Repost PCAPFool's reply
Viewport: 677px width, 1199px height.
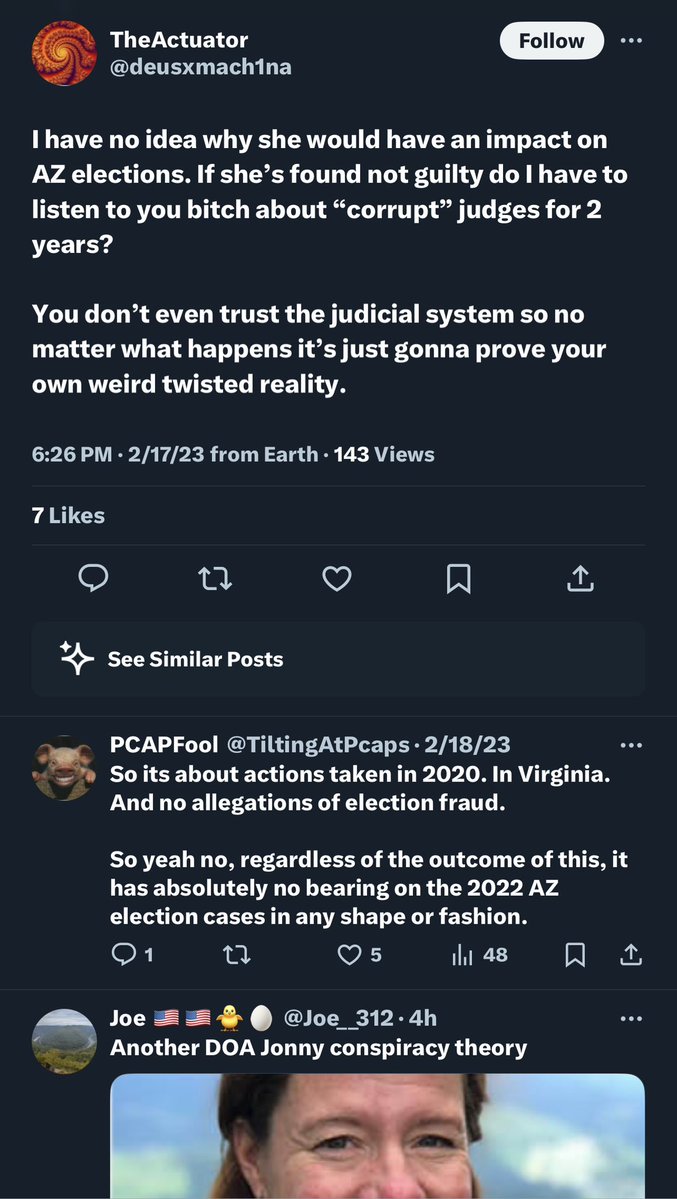pos(236,955)
